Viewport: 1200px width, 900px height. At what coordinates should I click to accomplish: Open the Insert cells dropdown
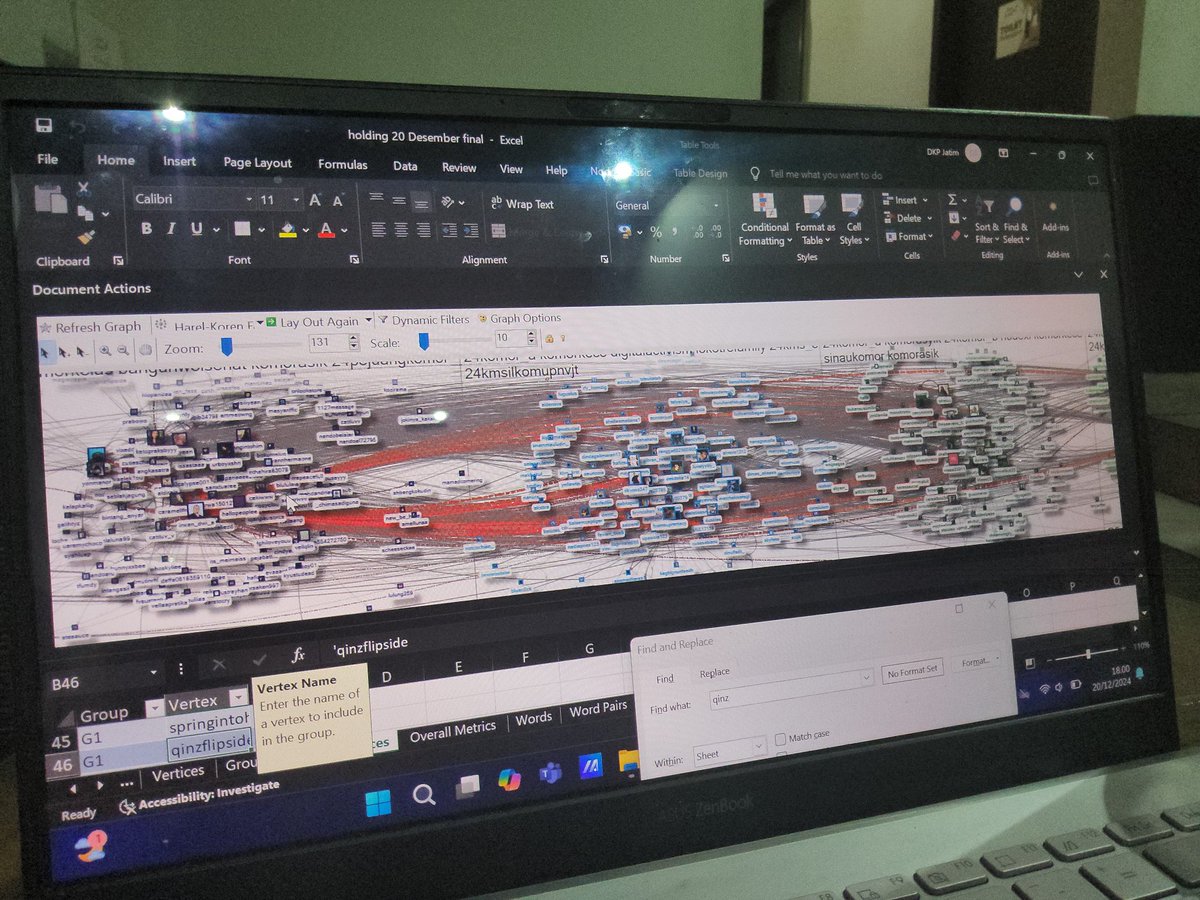(906, 200)
